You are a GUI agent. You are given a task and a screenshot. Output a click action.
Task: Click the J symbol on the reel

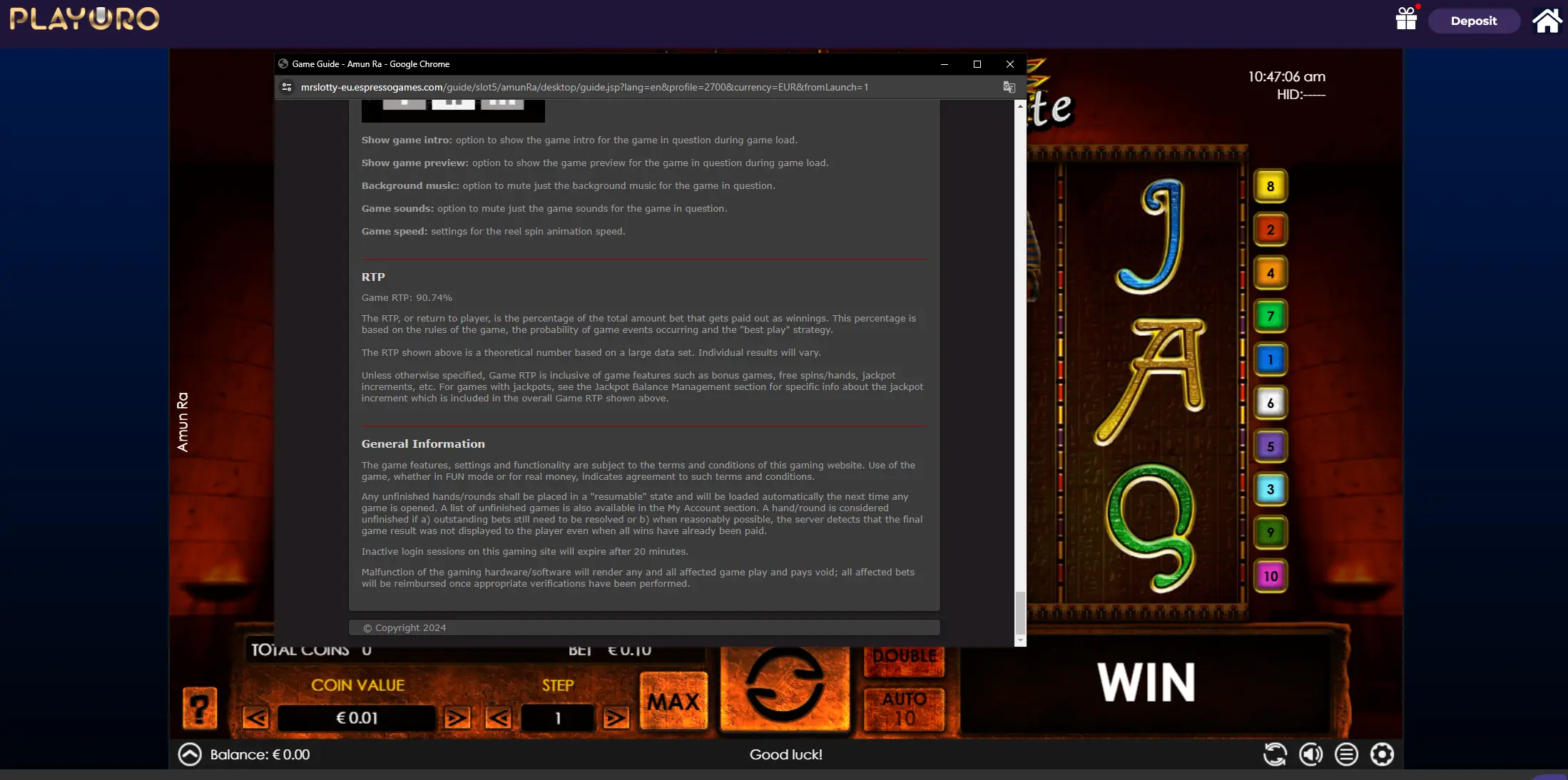(x=1150, y=236)
